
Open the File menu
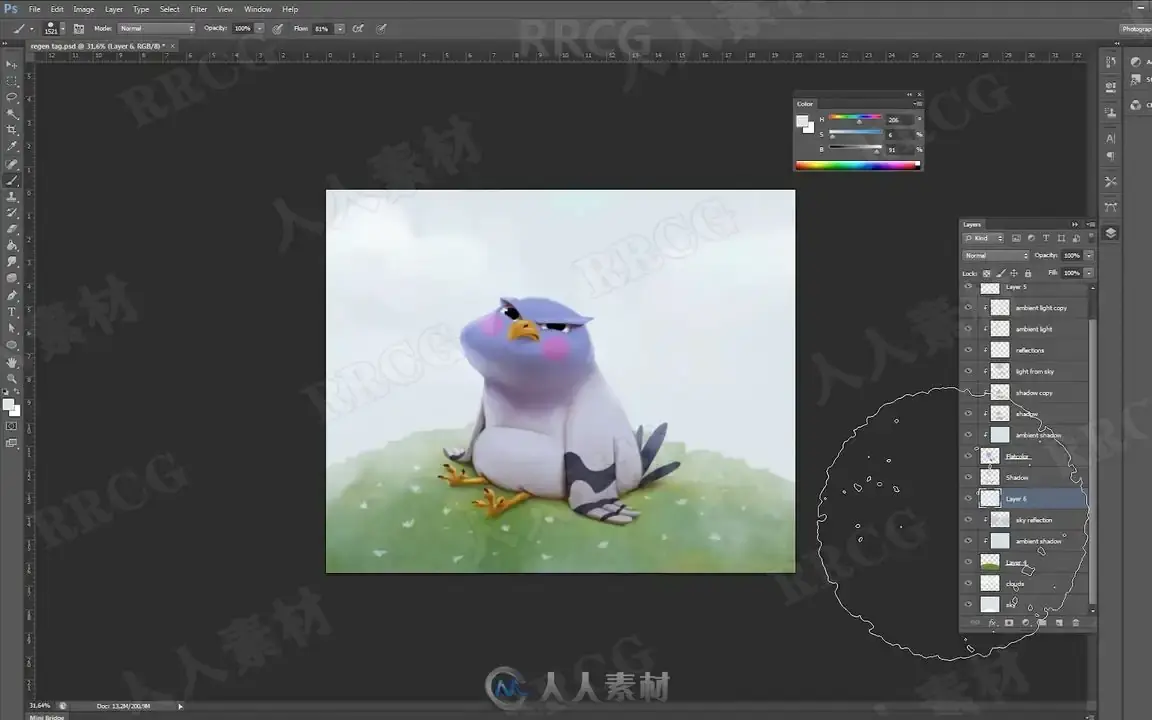(35, 10)
